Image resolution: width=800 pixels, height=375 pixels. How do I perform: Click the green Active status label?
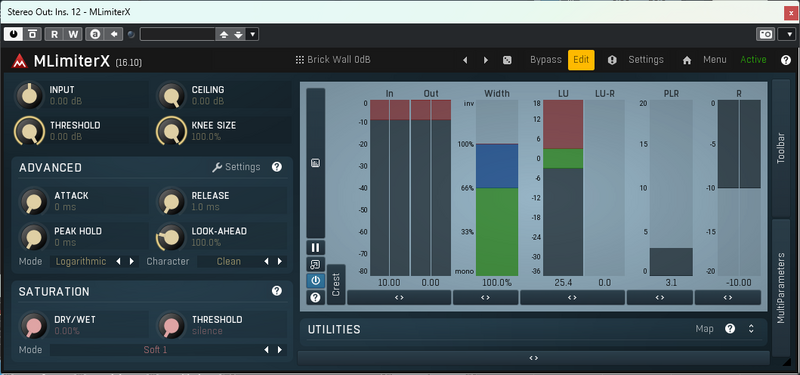[753, 60]
